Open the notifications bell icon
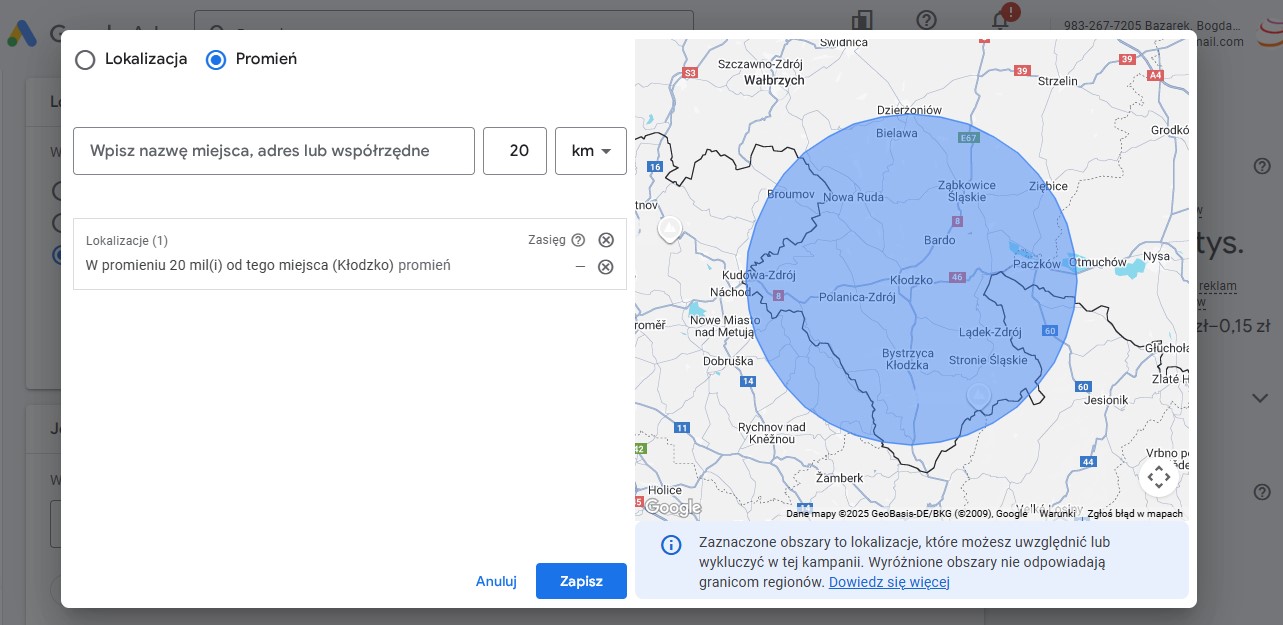 pyautogui.click(x=1000, y=20)
